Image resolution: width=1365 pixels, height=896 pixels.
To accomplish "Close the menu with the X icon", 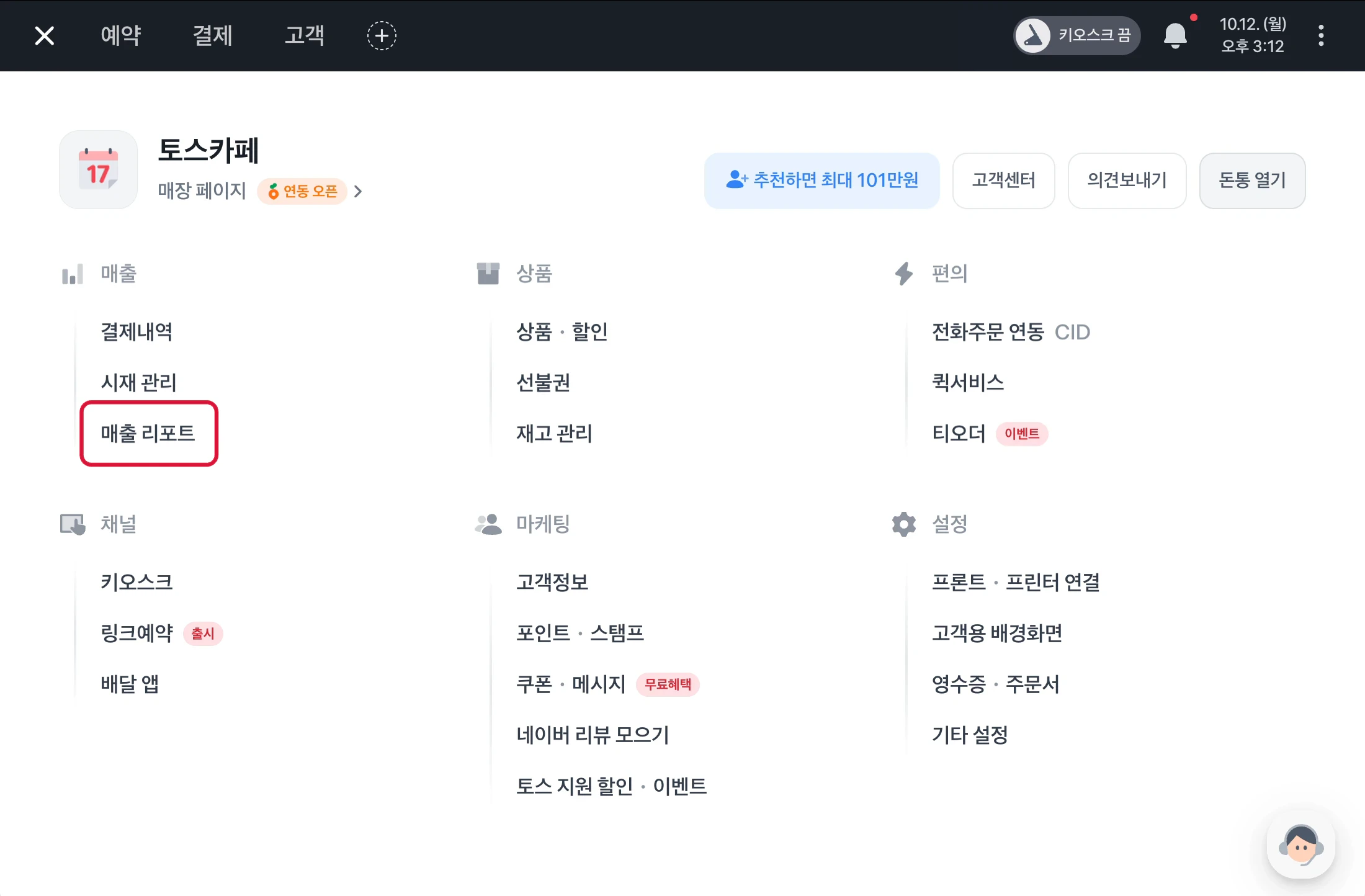I will click(45, 35).
